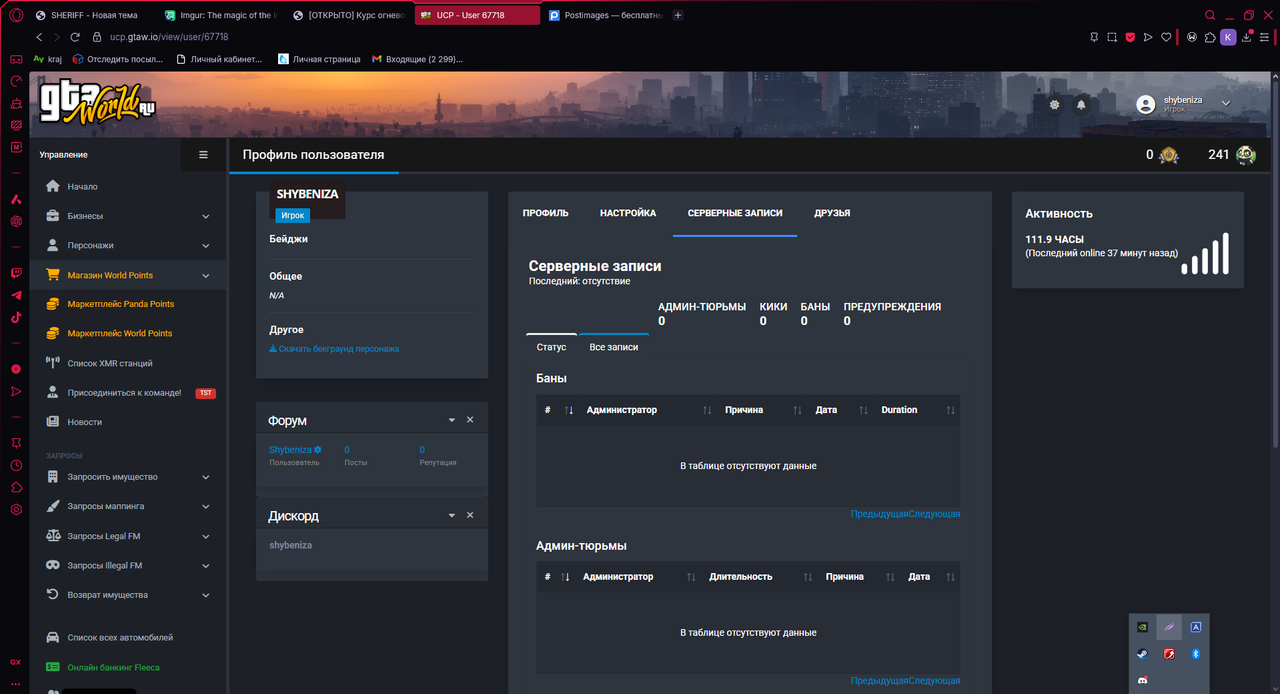Click the panda points icon next to 241
The width and height of the screenshot is (1280, 694).
(x=1245, y=155)
